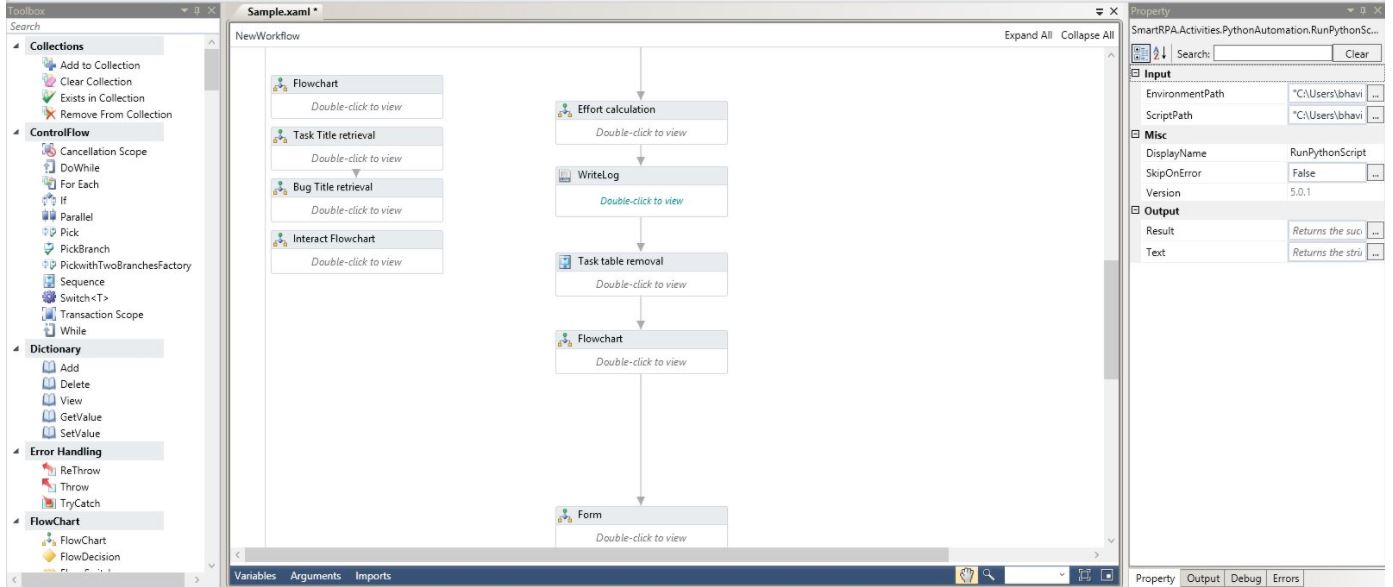1393x587 pixels.
Task: Switch properties to categorized view icon
Action: pyautogui.click(x=1141, y=54)
